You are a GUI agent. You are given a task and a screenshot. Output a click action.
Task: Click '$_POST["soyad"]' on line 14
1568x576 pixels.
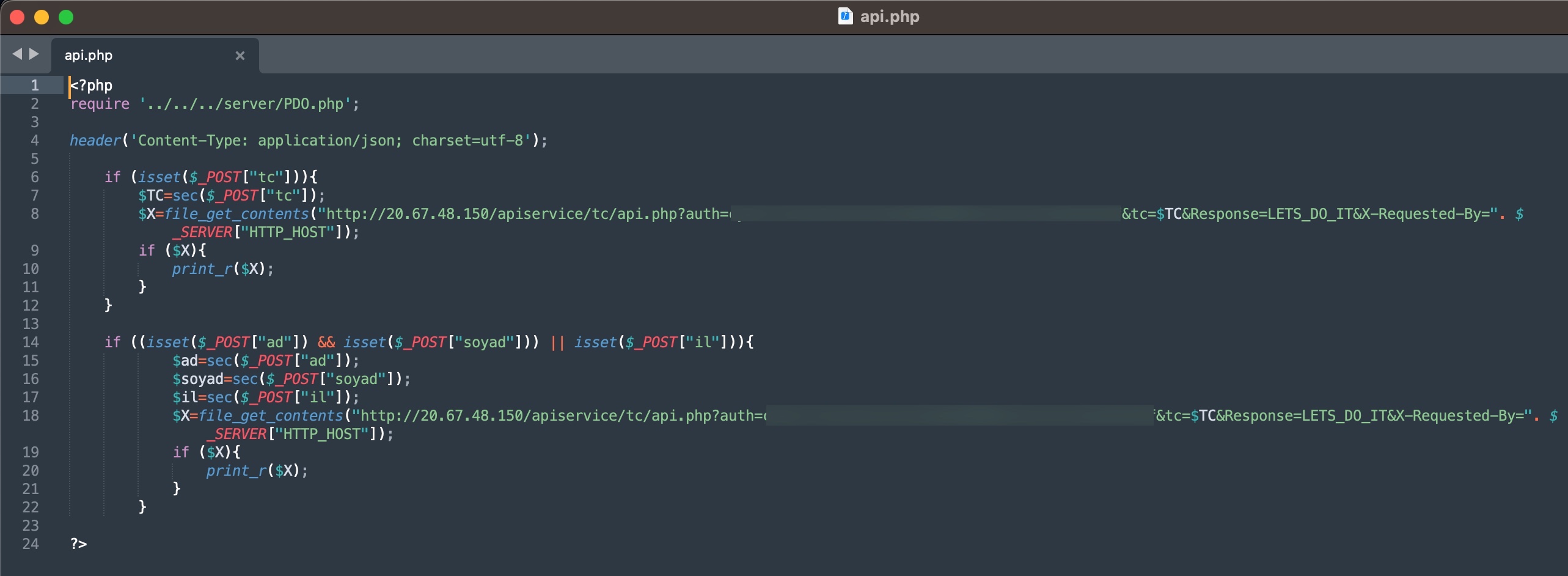[x=459, y=342]
